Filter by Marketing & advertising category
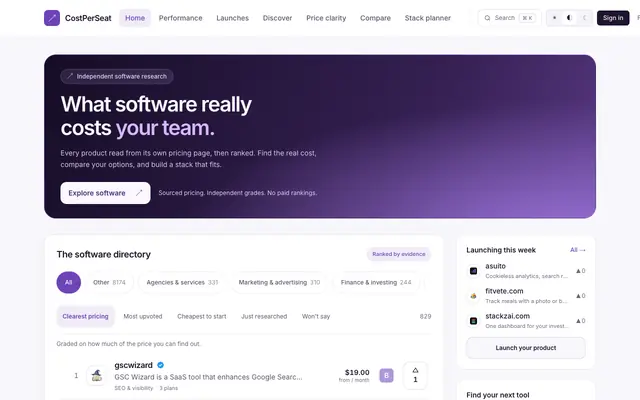The image size is (640, 400). pos(279,282)
